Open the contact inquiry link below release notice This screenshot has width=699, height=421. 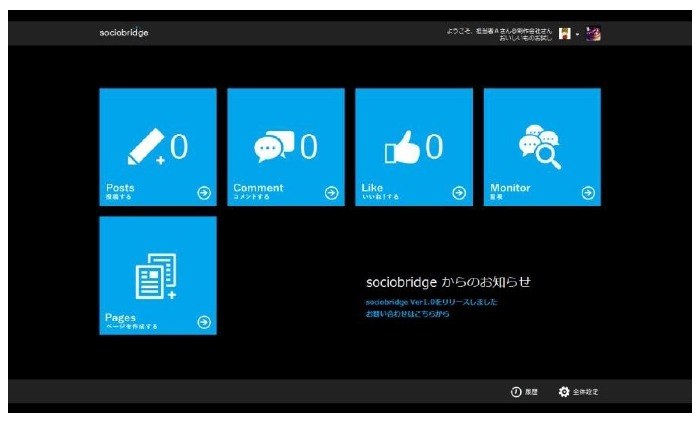coord(407,314)
